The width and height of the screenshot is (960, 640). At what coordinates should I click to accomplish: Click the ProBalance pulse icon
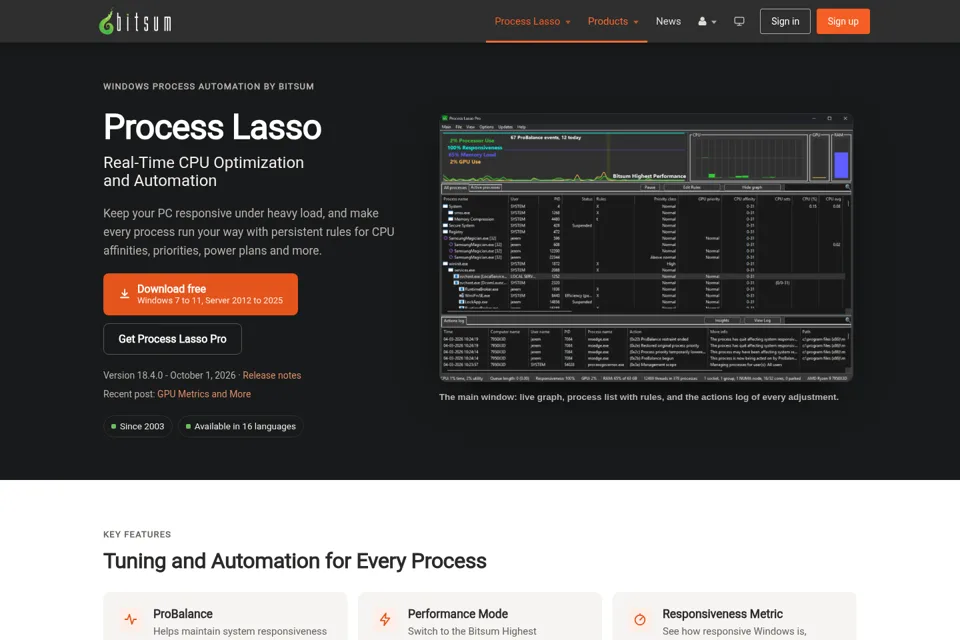130,619
